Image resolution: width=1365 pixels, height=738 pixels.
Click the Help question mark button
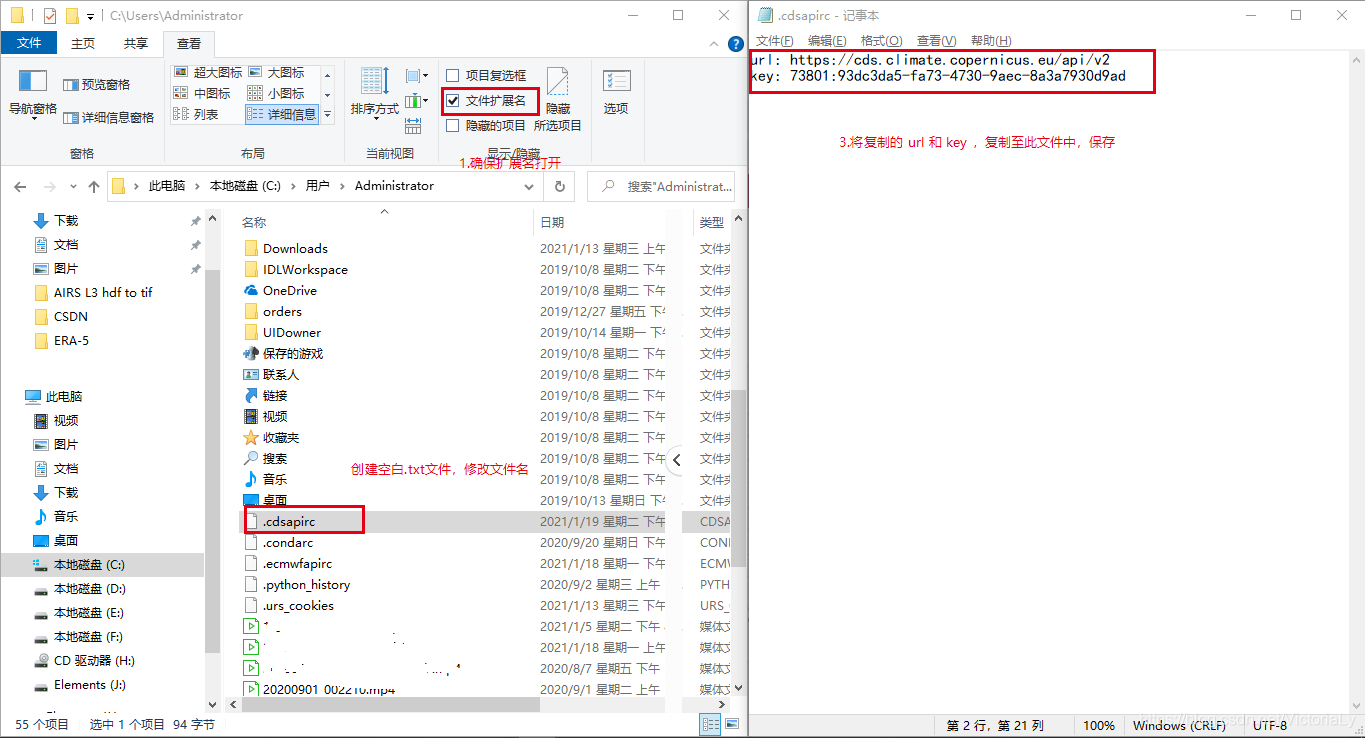[734, 43]
